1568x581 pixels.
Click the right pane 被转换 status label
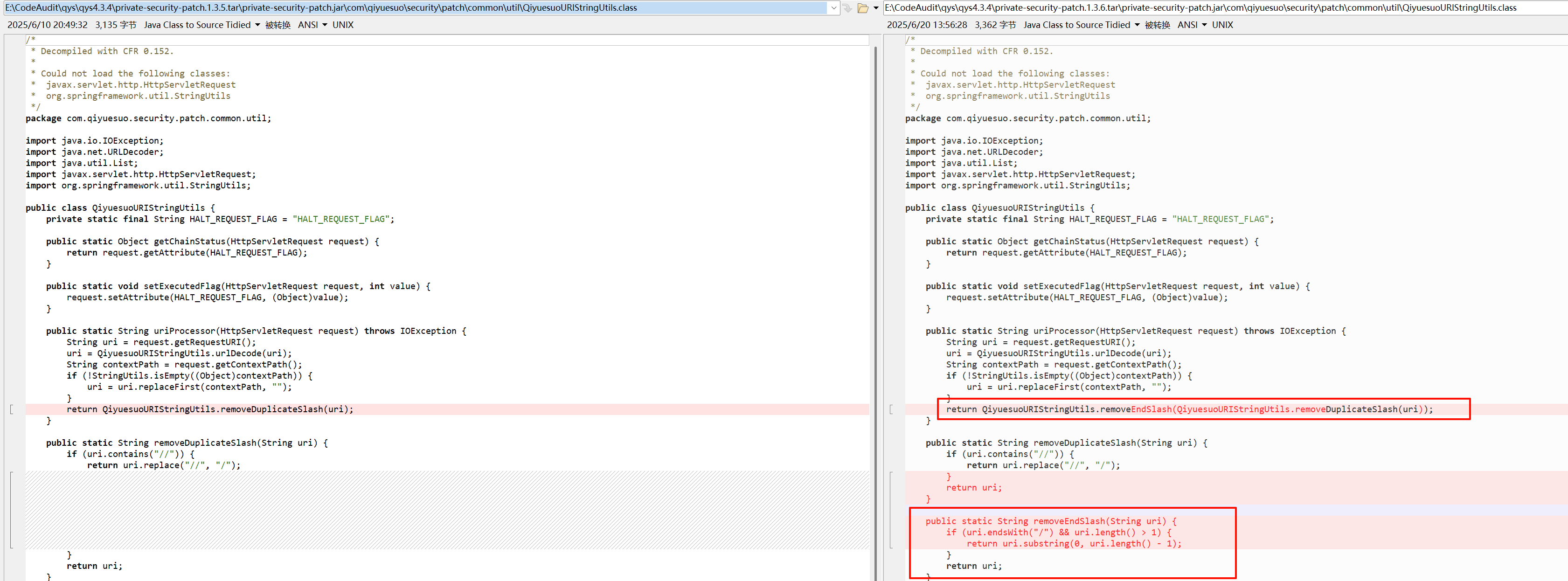pyautogui.click(x=1157, y=25)
